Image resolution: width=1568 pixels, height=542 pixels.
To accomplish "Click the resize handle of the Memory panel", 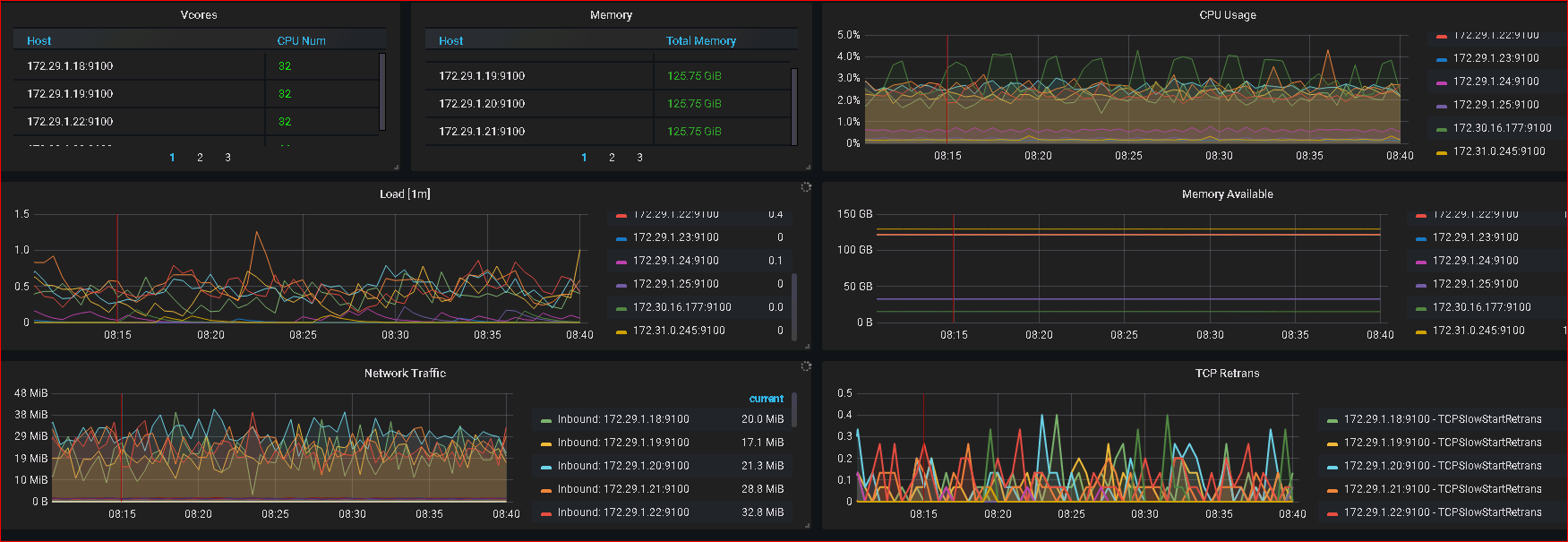I will (x=807, y=167).
